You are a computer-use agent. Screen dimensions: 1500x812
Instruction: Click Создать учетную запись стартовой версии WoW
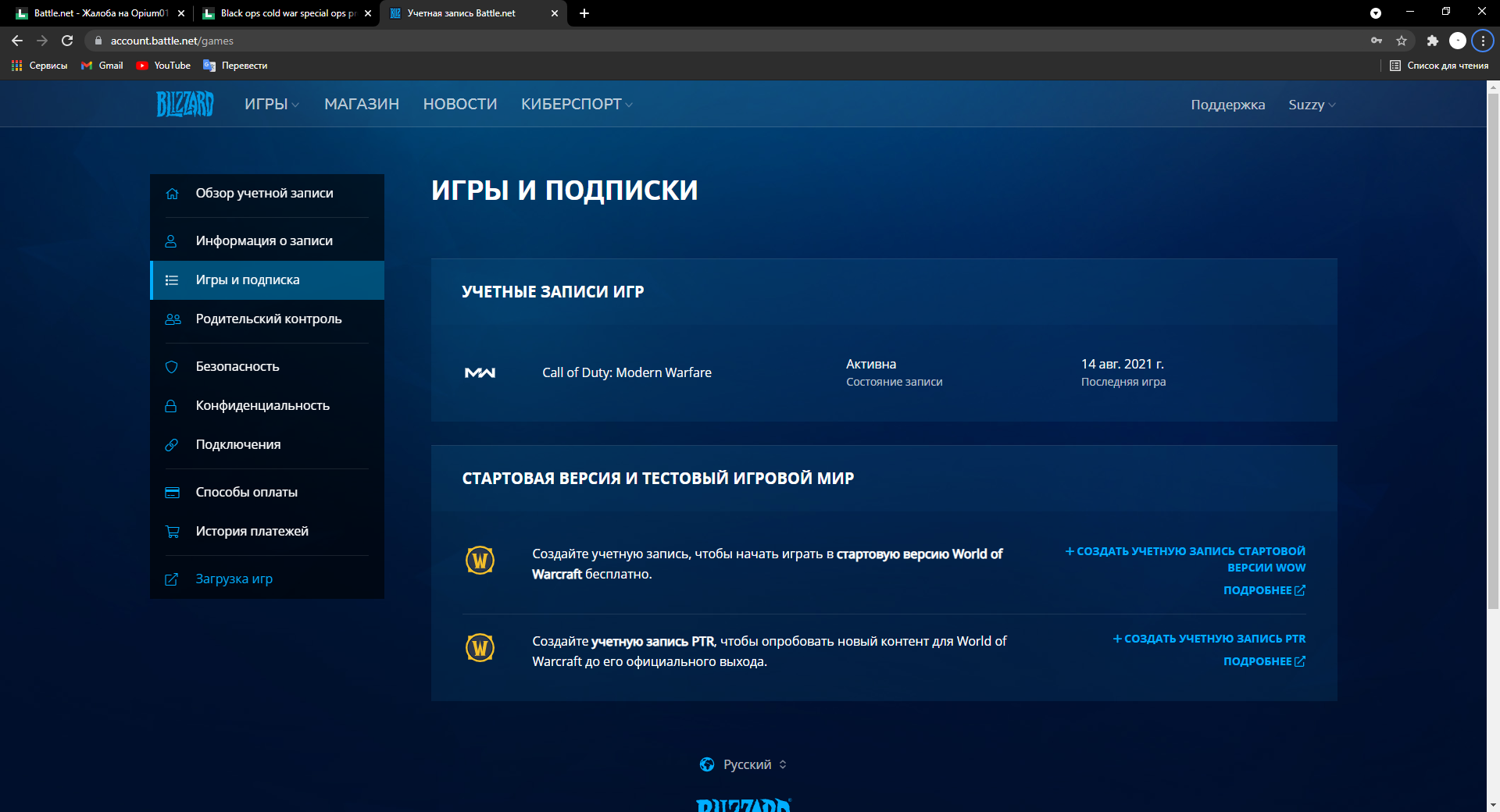click(1185, 560)
